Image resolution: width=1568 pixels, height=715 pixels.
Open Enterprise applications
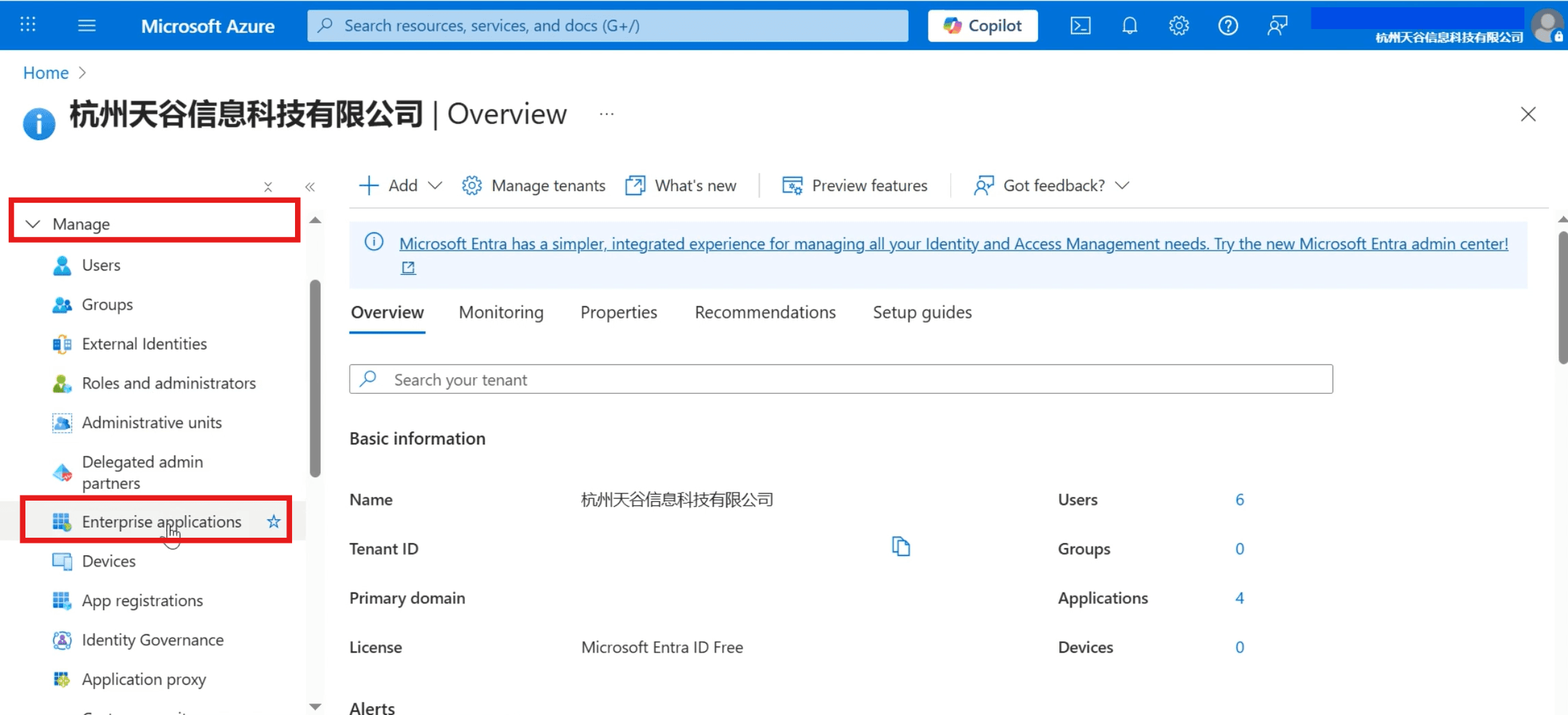[x=161, y=522]
